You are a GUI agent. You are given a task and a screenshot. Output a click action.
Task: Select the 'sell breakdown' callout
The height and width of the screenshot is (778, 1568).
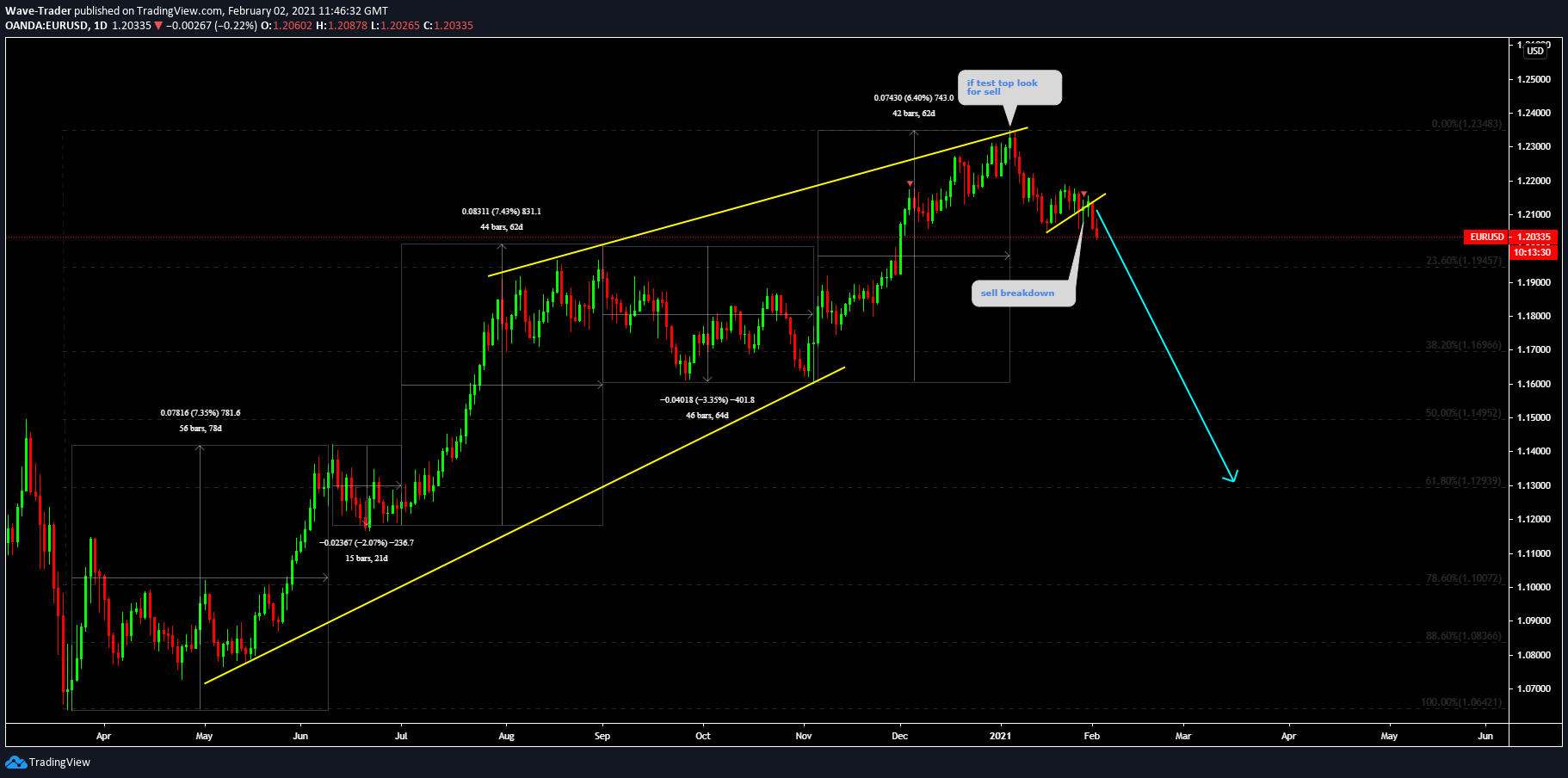pyautogui.click(x=1023, y=293)
